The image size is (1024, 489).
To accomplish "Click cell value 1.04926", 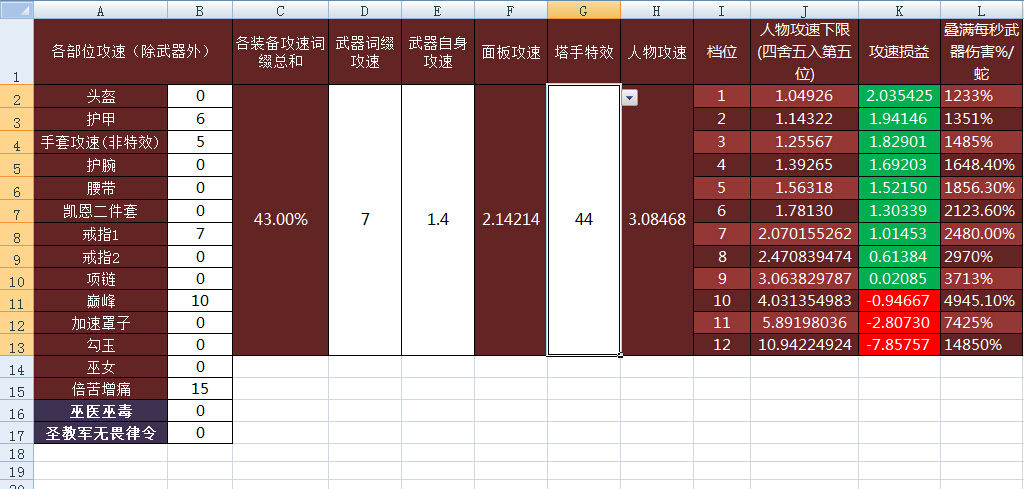I will (805, 97).
